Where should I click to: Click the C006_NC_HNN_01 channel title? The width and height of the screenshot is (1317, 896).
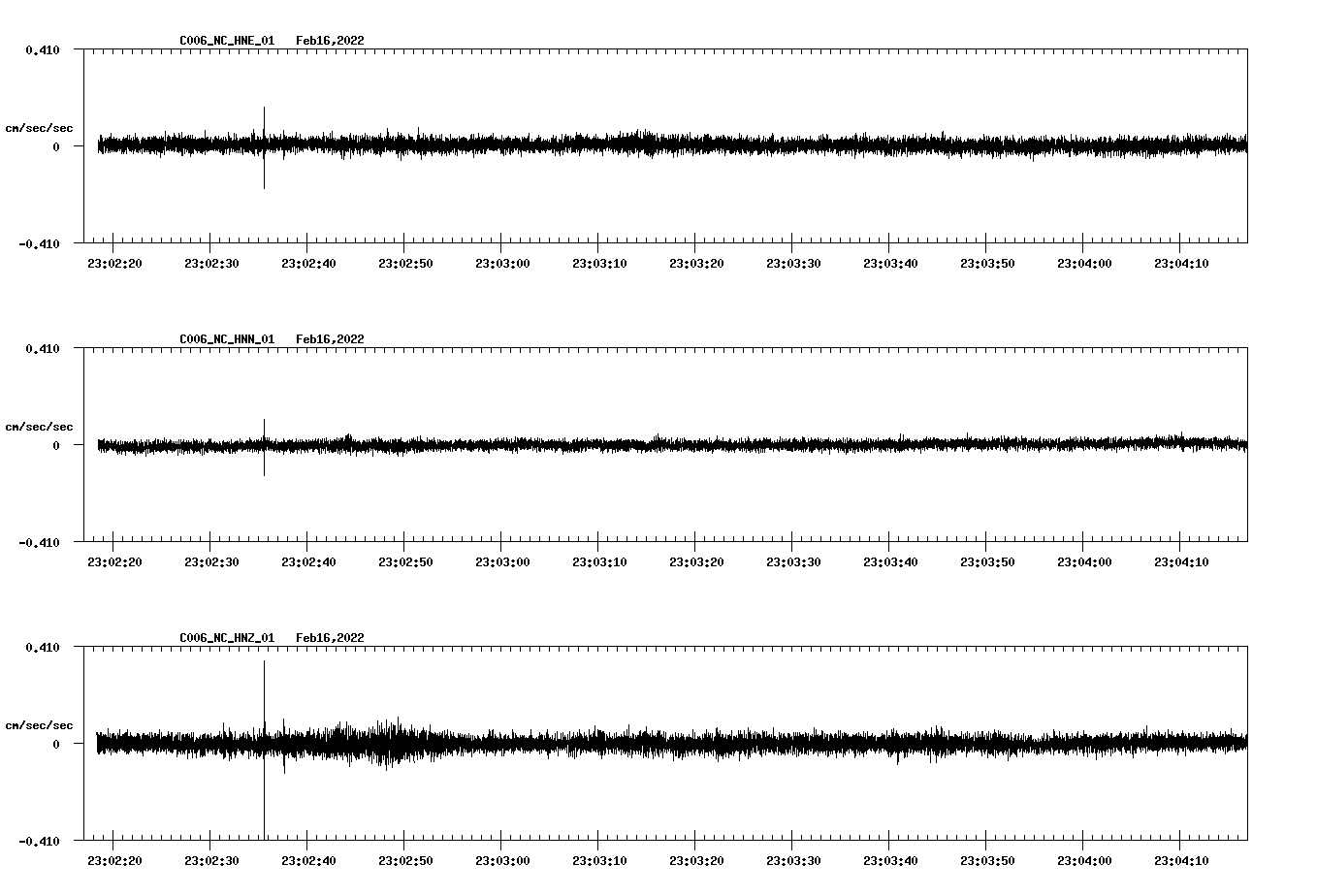point(227,339)
